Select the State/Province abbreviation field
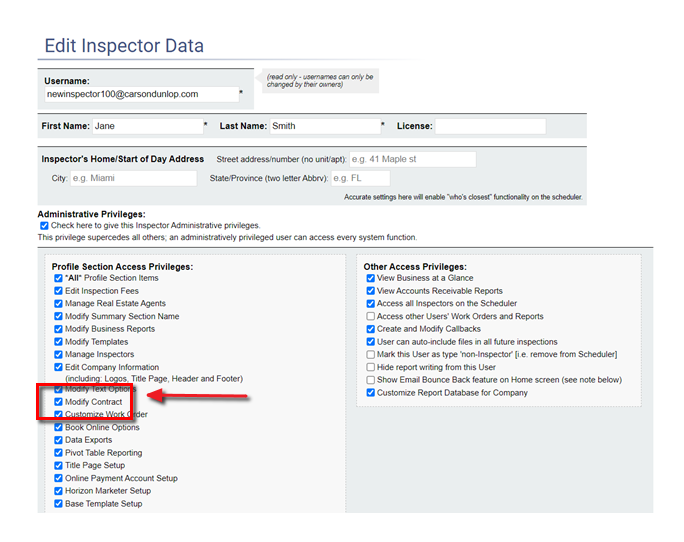Viewport: 684px width, 542px height. tap(359, 178)
